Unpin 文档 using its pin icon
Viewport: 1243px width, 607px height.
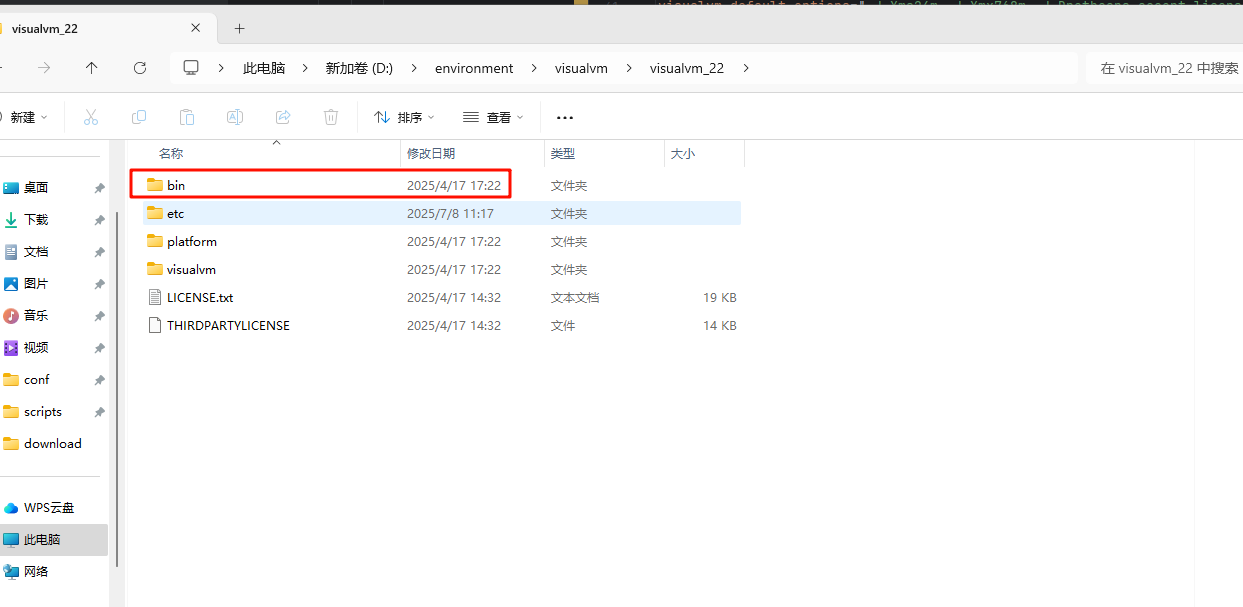(x=99, y=252)
